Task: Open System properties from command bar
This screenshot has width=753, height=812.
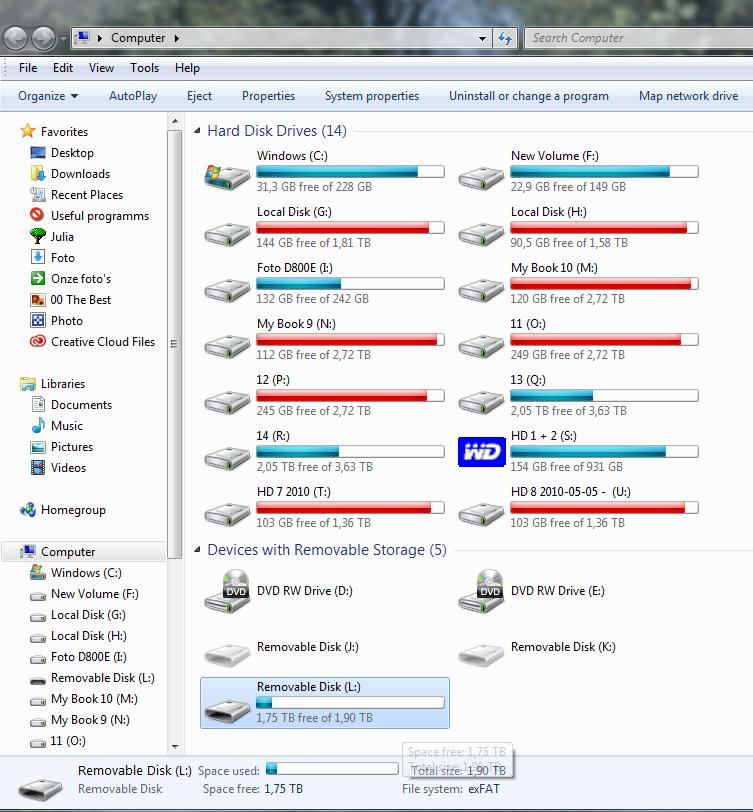Action: click(x=372, y=96)
